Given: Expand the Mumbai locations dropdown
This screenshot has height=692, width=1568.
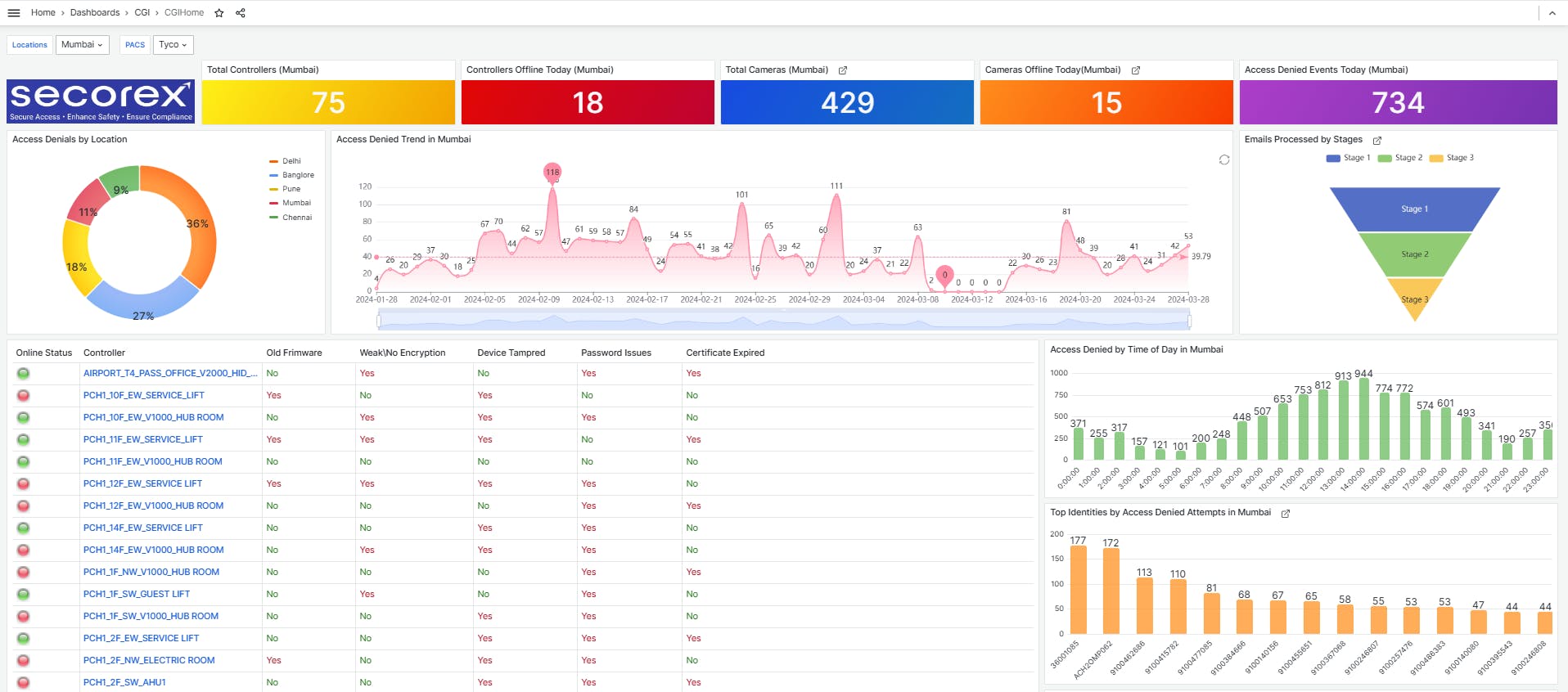Looking at the screenshot, I should point(82,45).
